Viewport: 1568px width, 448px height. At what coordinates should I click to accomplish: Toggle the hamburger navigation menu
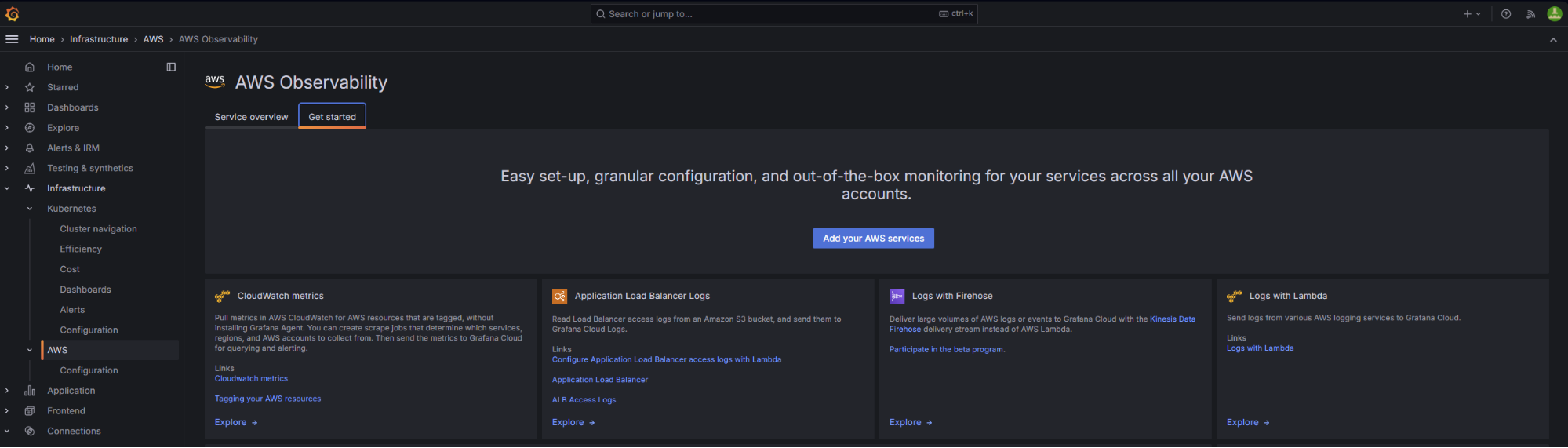pyautogui.click(x=12, y=39)
